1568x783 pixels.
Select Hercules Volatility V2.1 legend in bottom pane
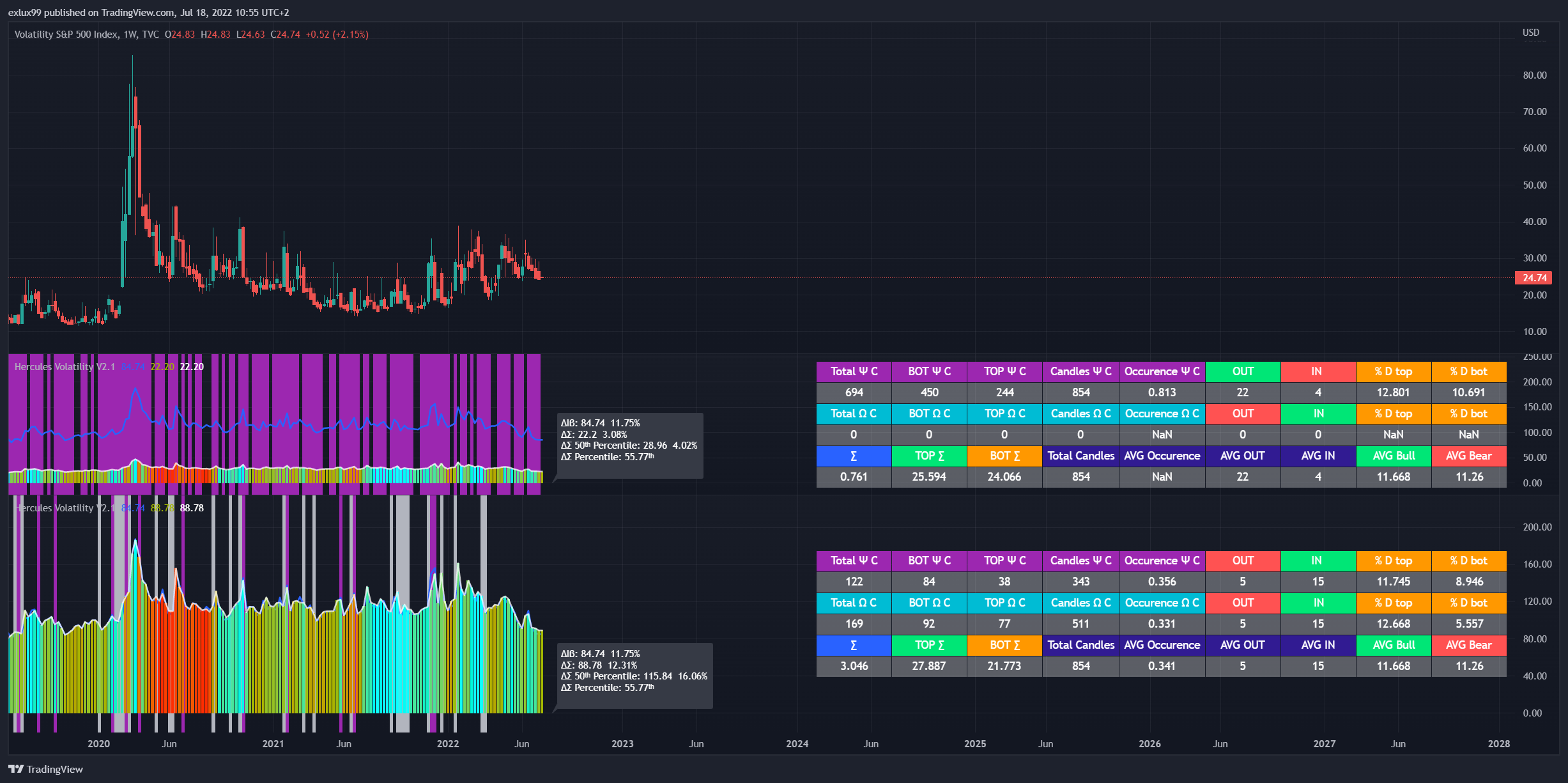point(65,508)
